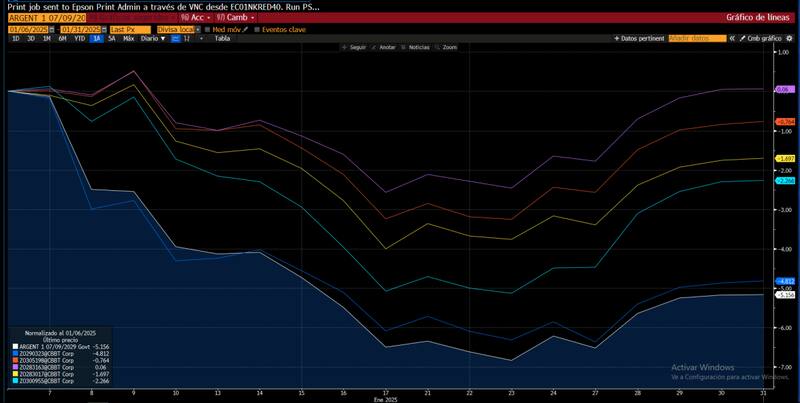The width and height of the screenshot is (800, 403).
Task: Click the Anotar annotation tool
Action: tap(377, 47)
